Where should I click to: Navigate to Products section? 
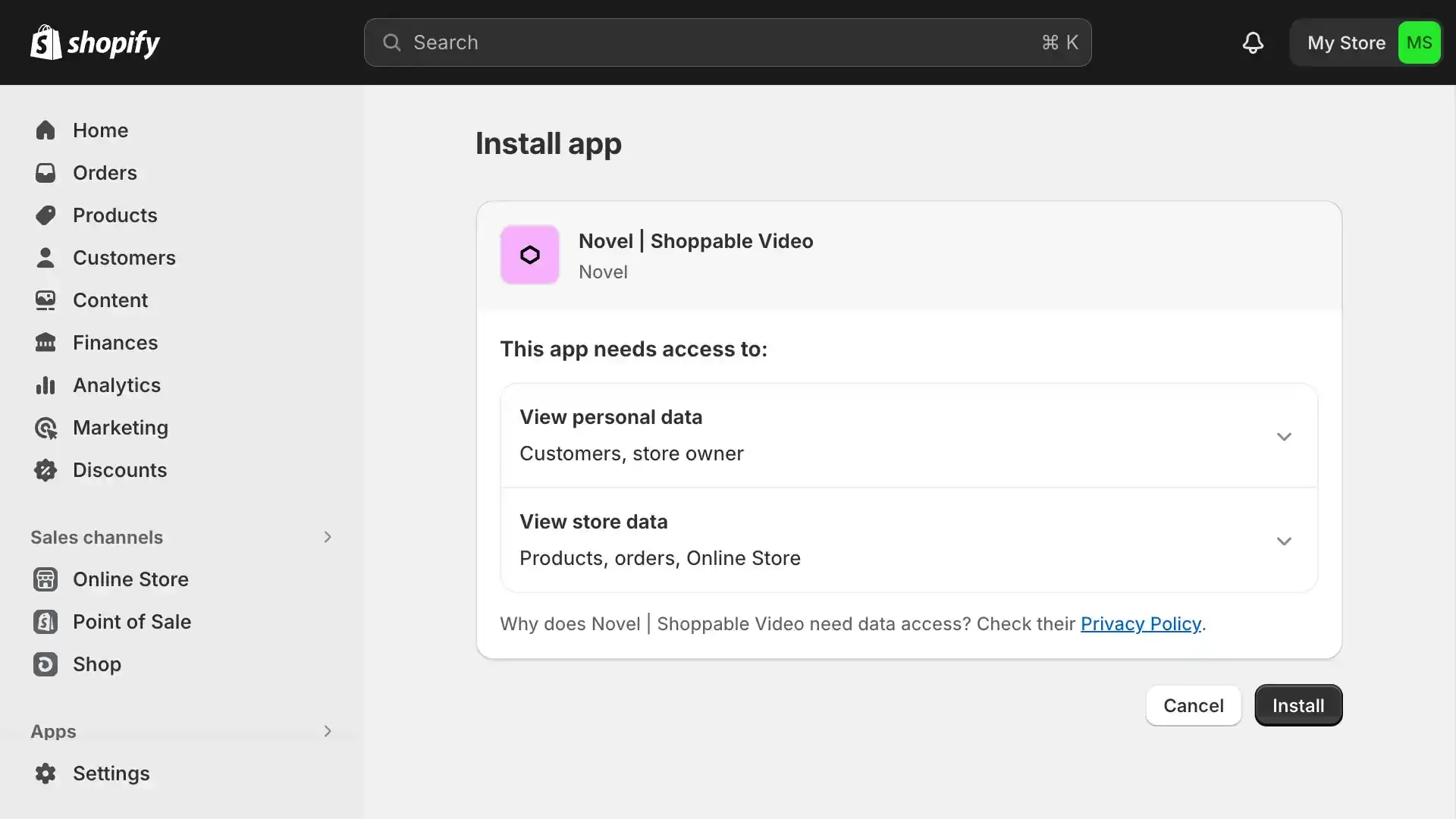click(x=114, y=215)
